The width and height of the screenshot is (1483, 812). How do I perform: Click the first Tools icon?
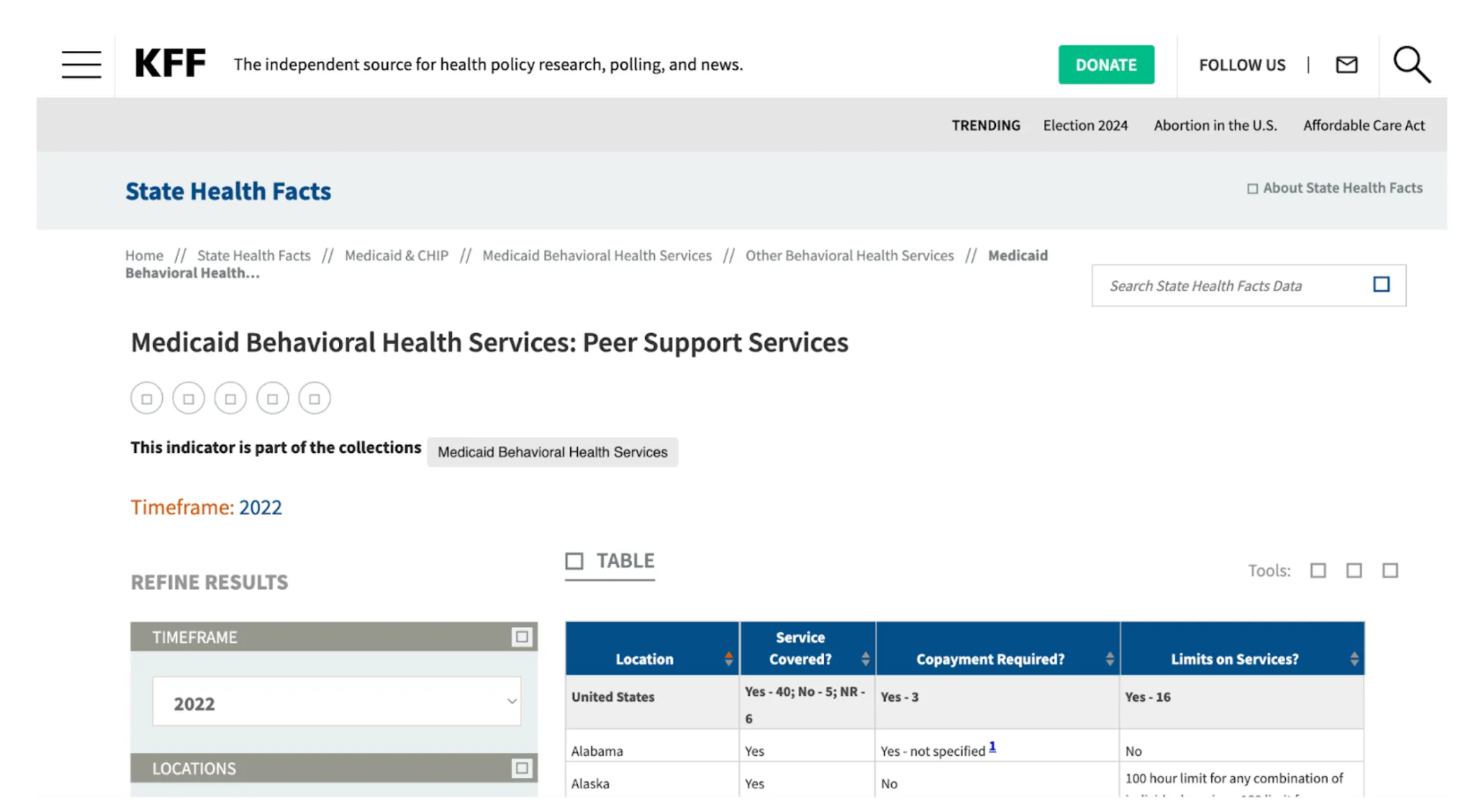[1318, 571]
